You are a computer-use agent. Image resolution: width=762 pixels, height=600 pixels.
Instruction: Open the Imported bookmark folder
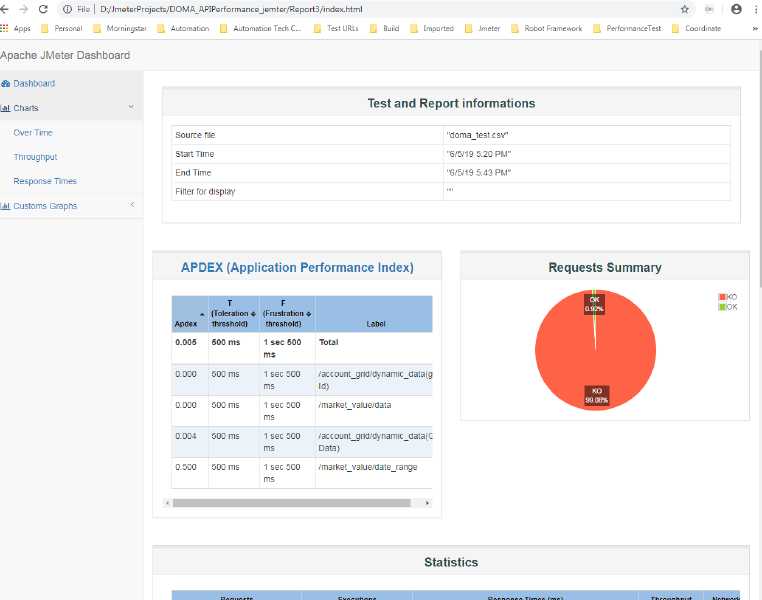pos(432,28)
